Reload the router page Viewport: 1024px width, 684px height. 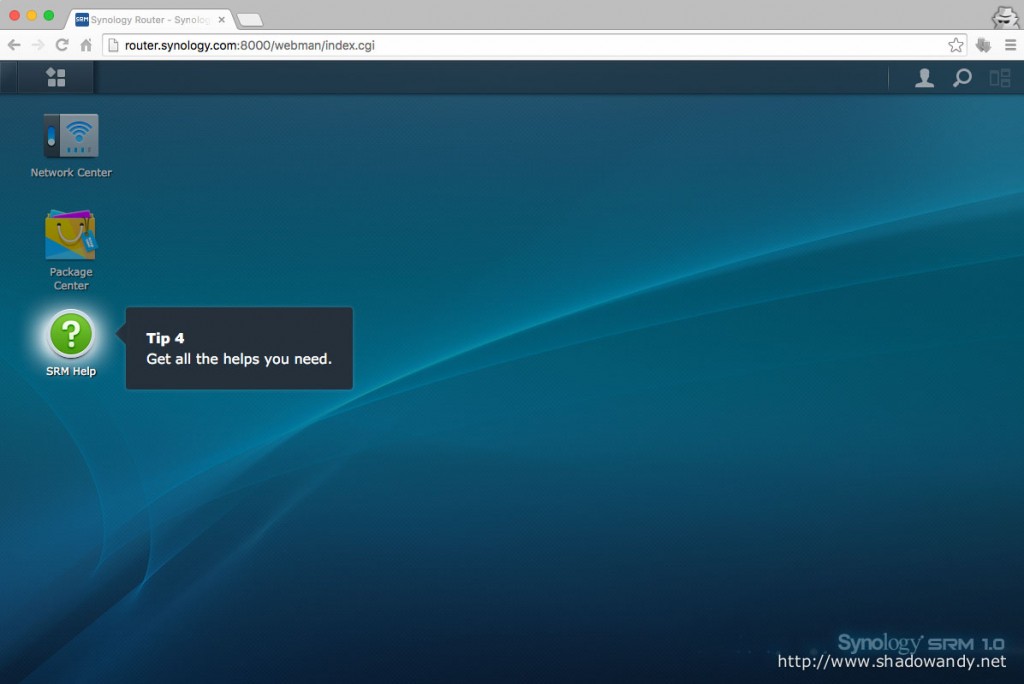tap(62, 45)
